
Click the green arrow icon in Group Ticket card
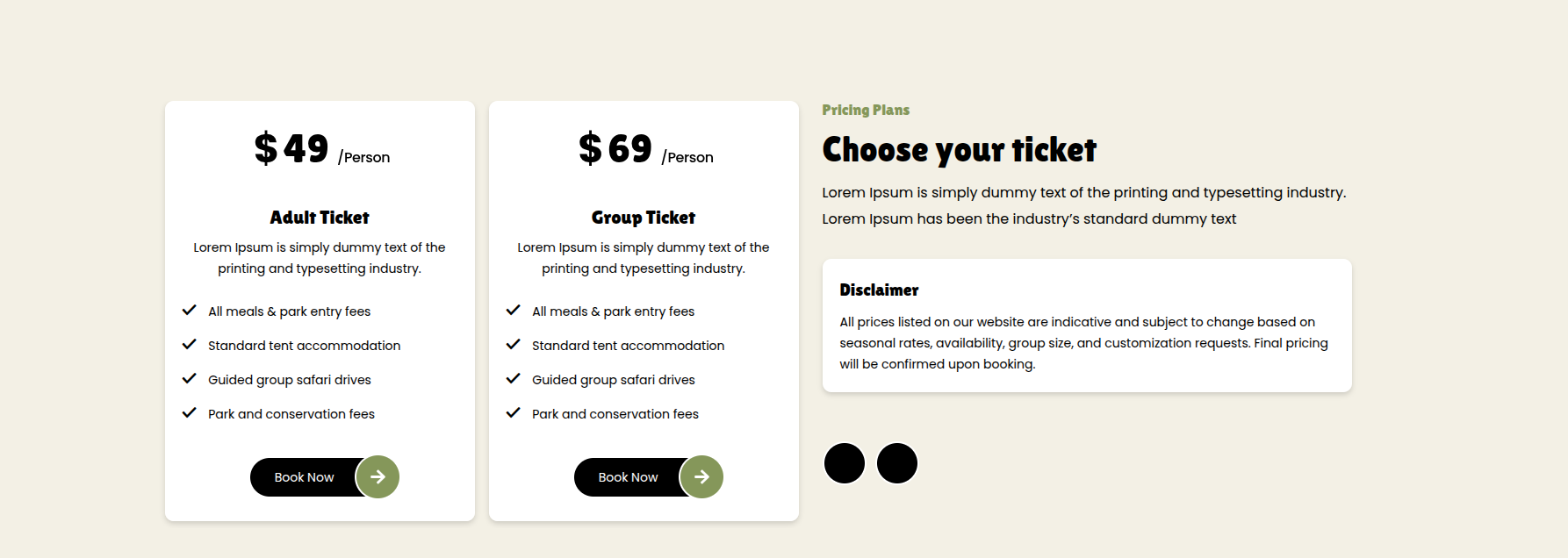tap(701, 477)
